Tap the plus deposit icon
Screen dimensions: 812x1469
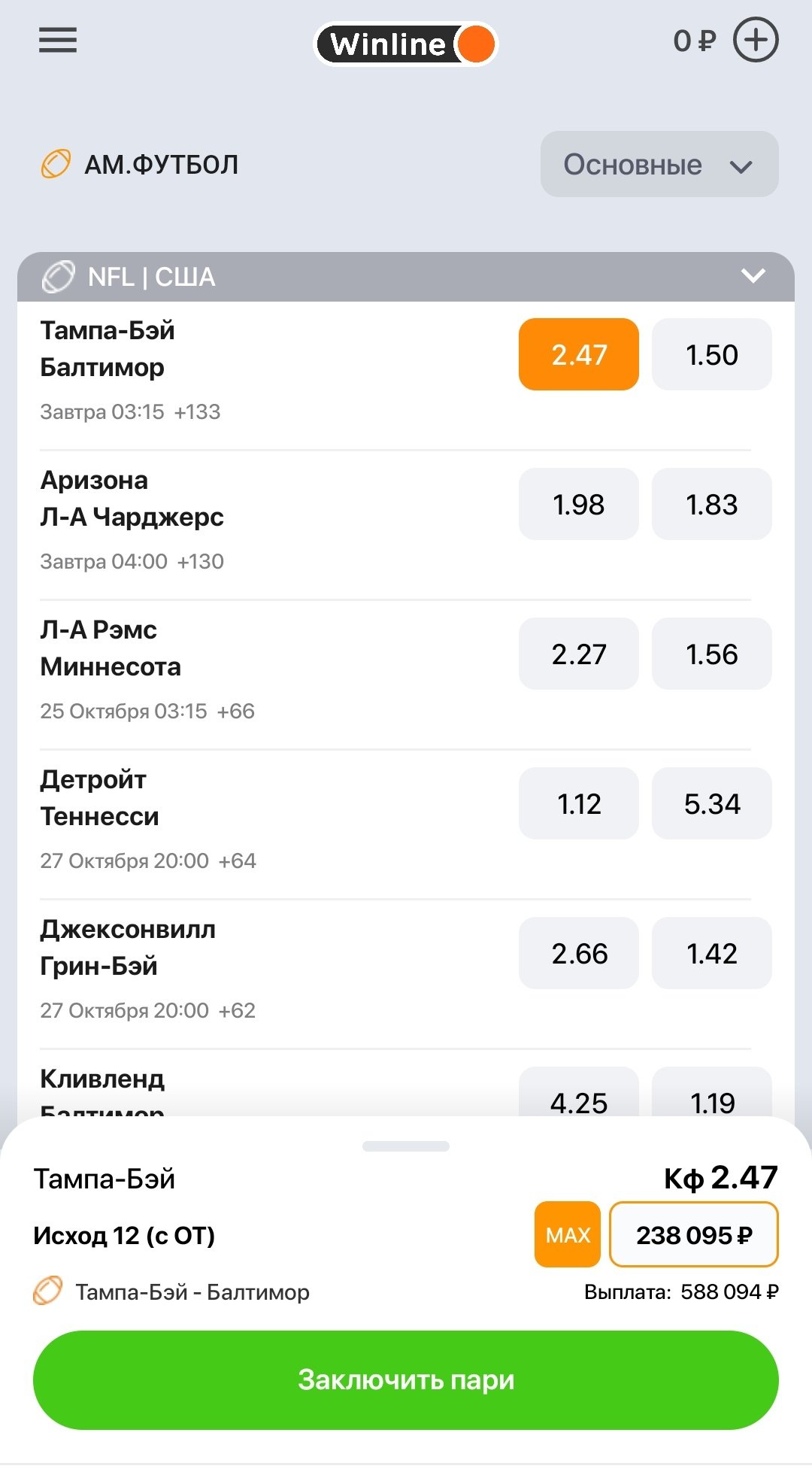coord(755,41)
